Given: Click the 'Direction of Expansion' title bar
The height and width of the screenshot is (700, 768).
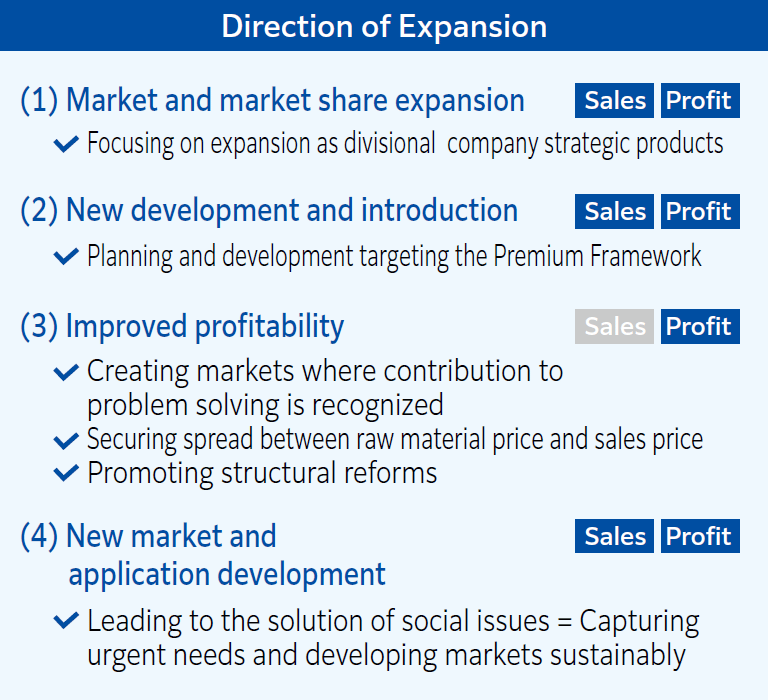Looking at the screenshot, I should (384, 26).
